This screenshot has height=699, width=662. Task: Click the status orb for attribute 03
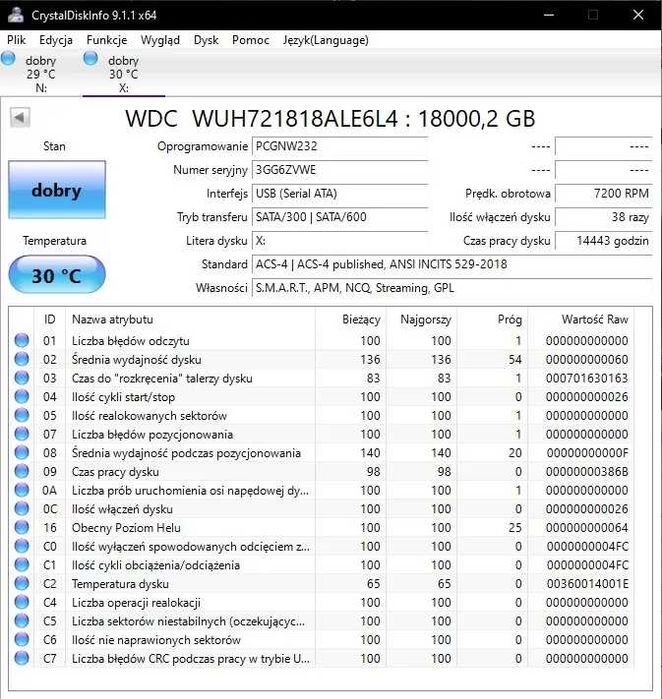[x=21, y=378]
